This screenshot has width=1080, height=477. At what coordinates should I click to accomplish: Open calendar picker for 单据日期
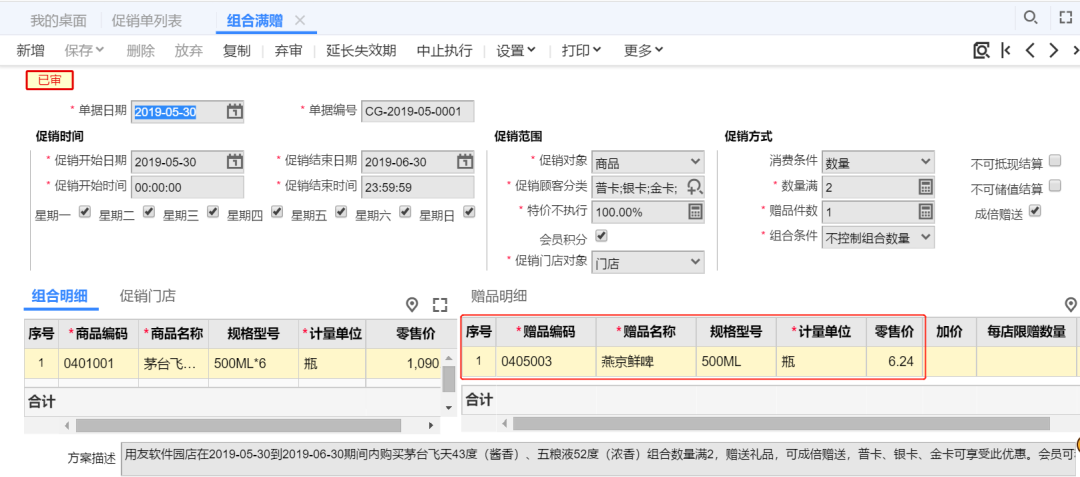(x=234, y=111)
